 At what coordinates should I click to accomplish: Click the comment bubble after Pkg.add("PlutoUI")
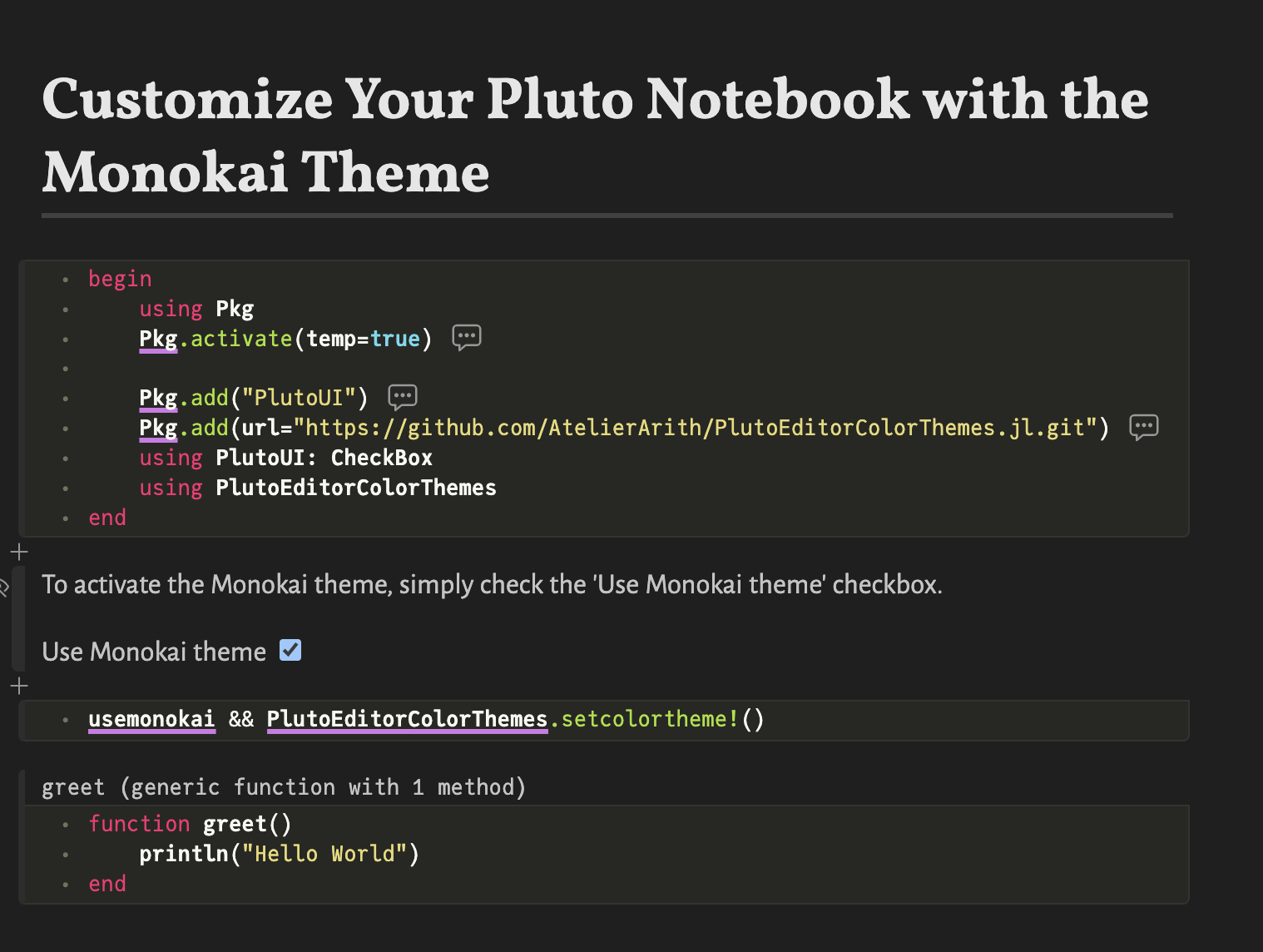point(403,397)
